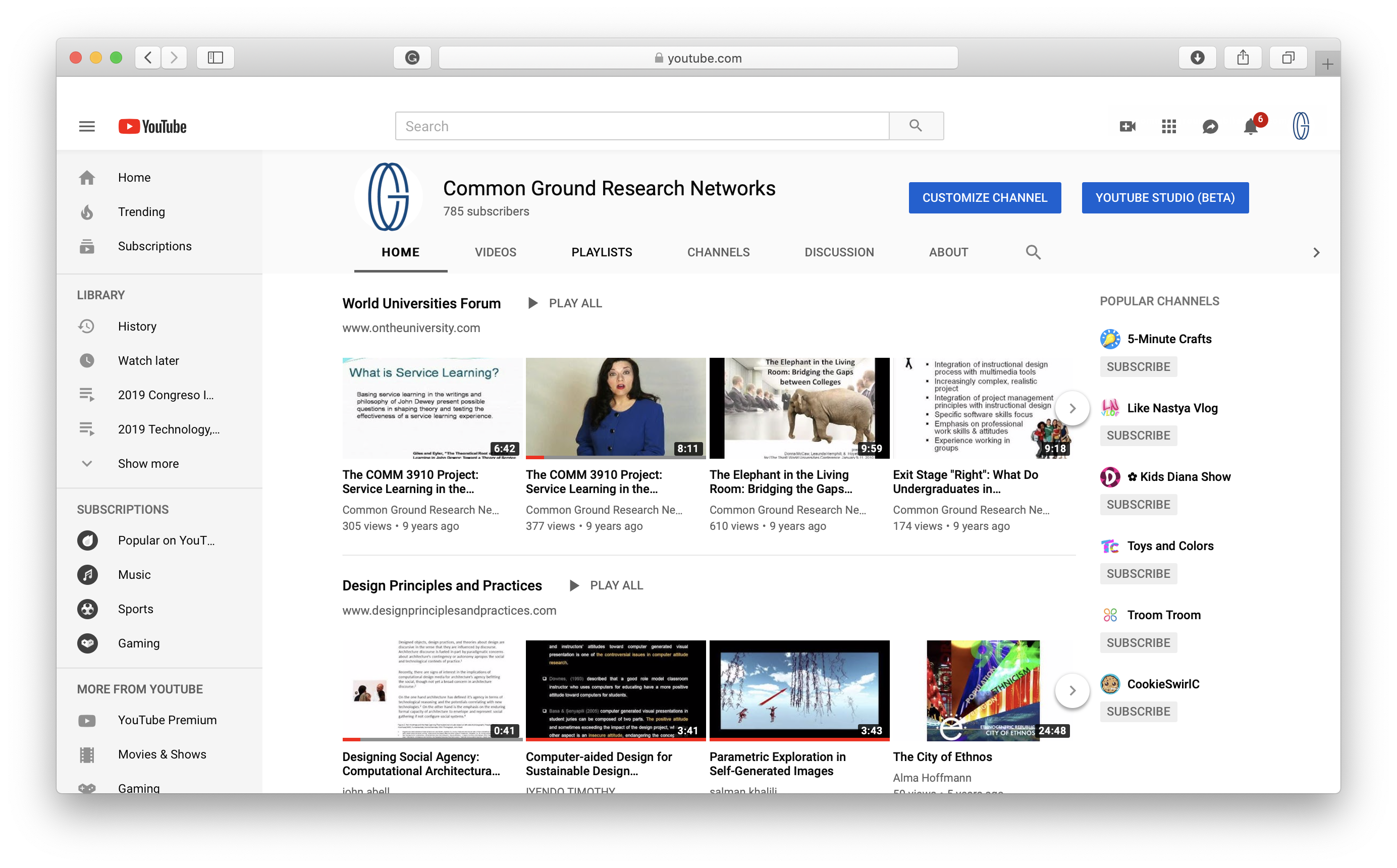Subscribe to Kids Diana Show
1397x868 pixels.
click(x=1138, y=505)
